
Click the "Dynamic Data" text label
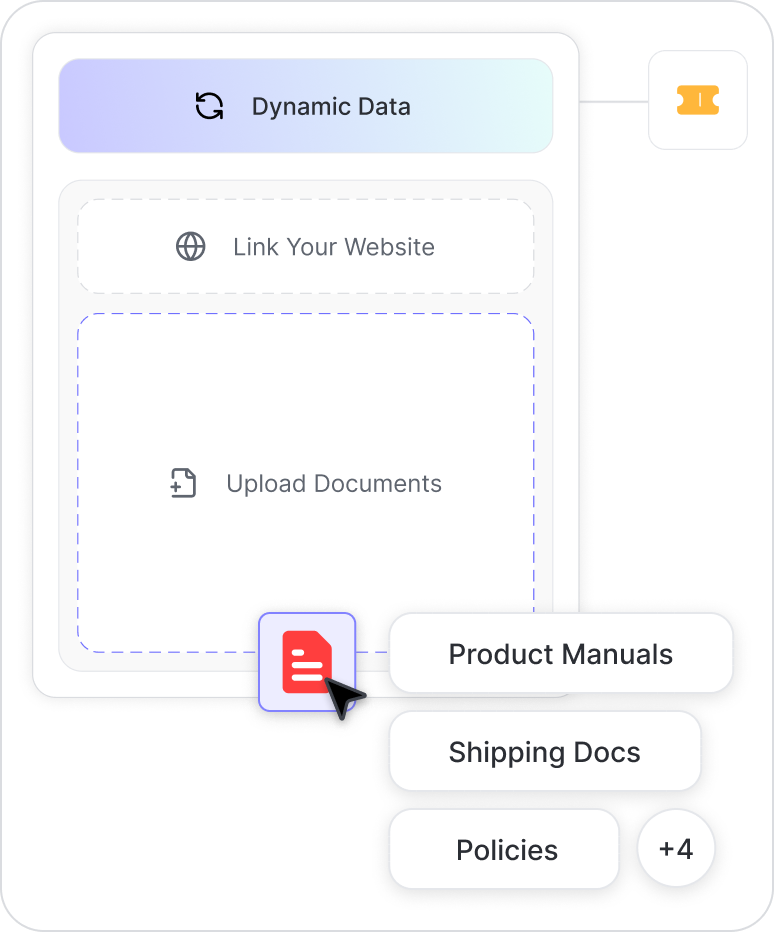click(331, 106)
